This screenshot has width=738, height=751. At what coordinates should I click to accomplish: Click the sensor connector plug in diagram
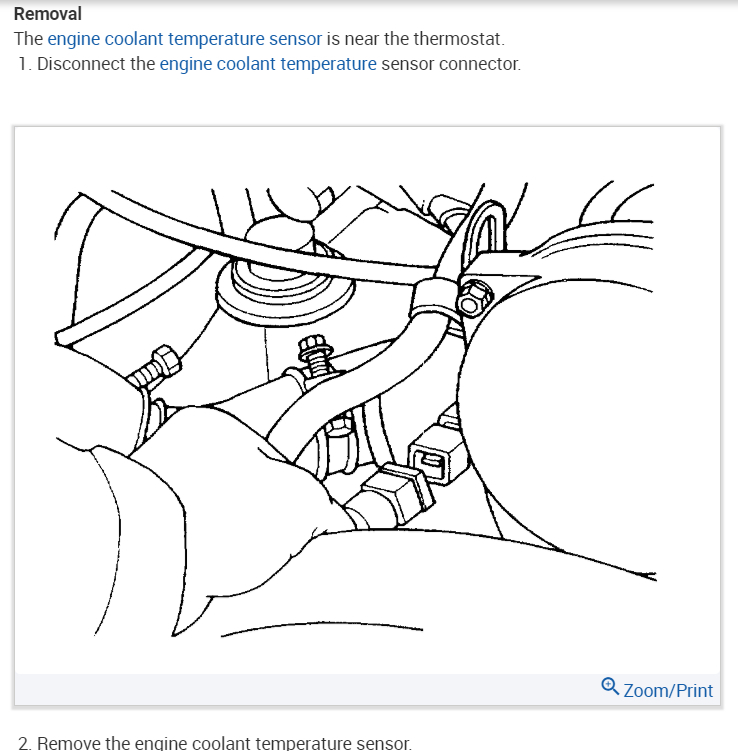point(437,455)
